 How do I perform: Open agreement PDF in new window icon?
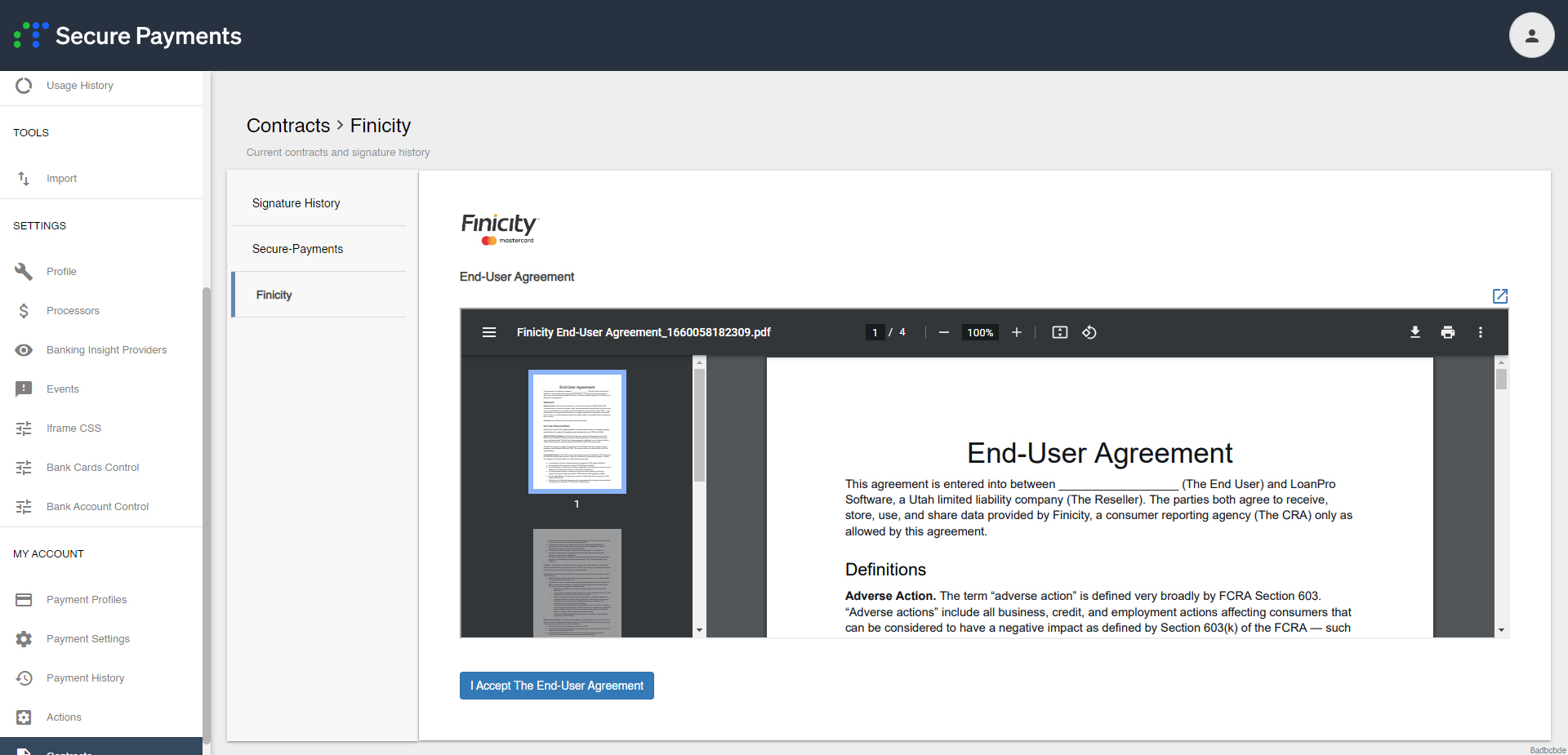(1500, 295)
